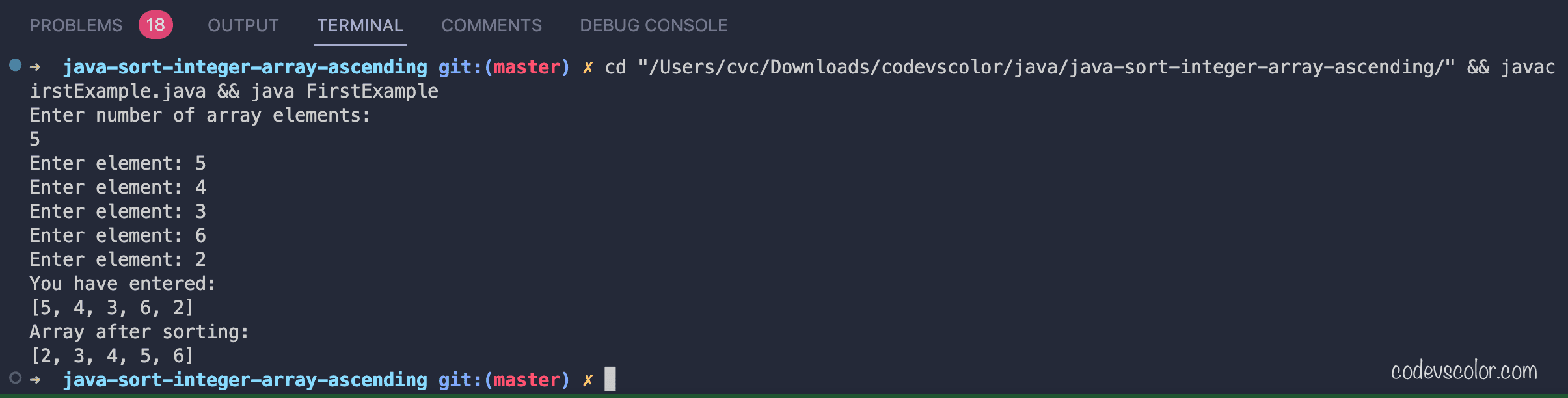Screen dimensions: 1568x398
Task: Click the hollow circle beside the last prompt
Action: [16, 378]
